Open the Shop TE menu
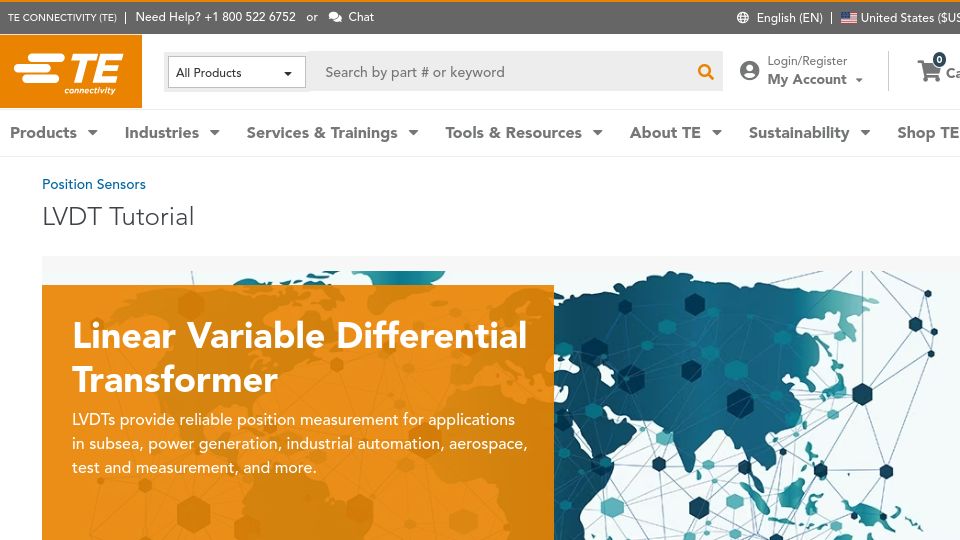Viewport: 960px width, 540px height. tap(928, 133)
